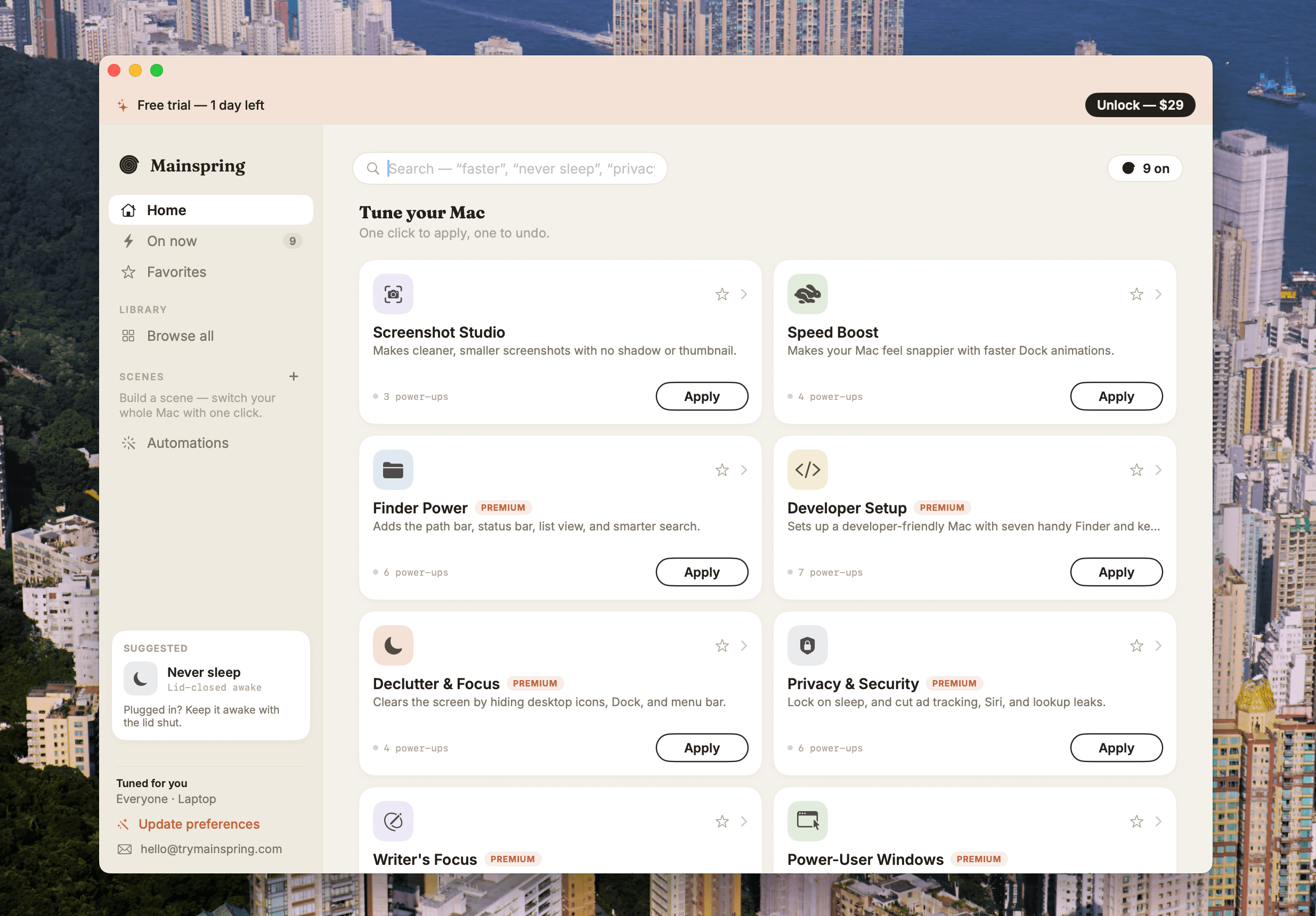1316x916 pixels.
Task: Toggle favorite on Privacy & Security
Action: (x=1136, y=646)
